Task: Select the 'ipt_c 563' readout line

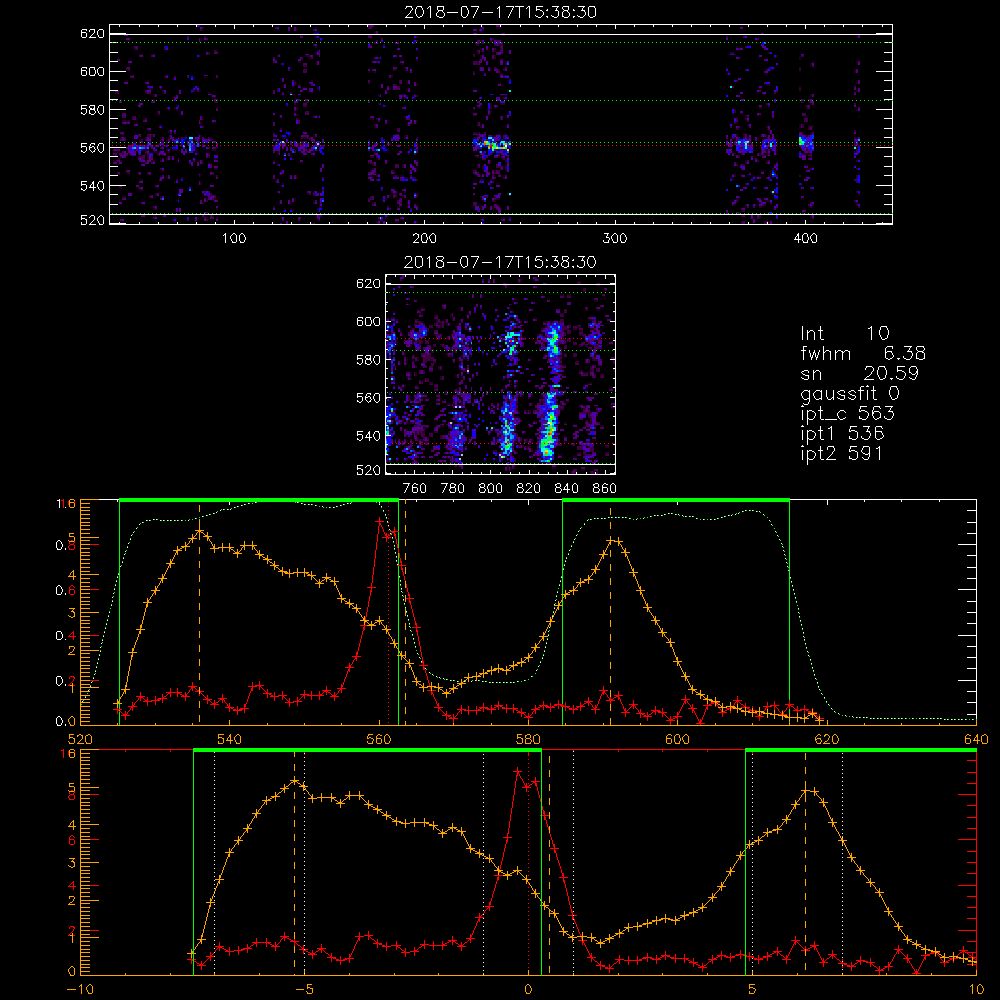Action: [x=848, y=414]
